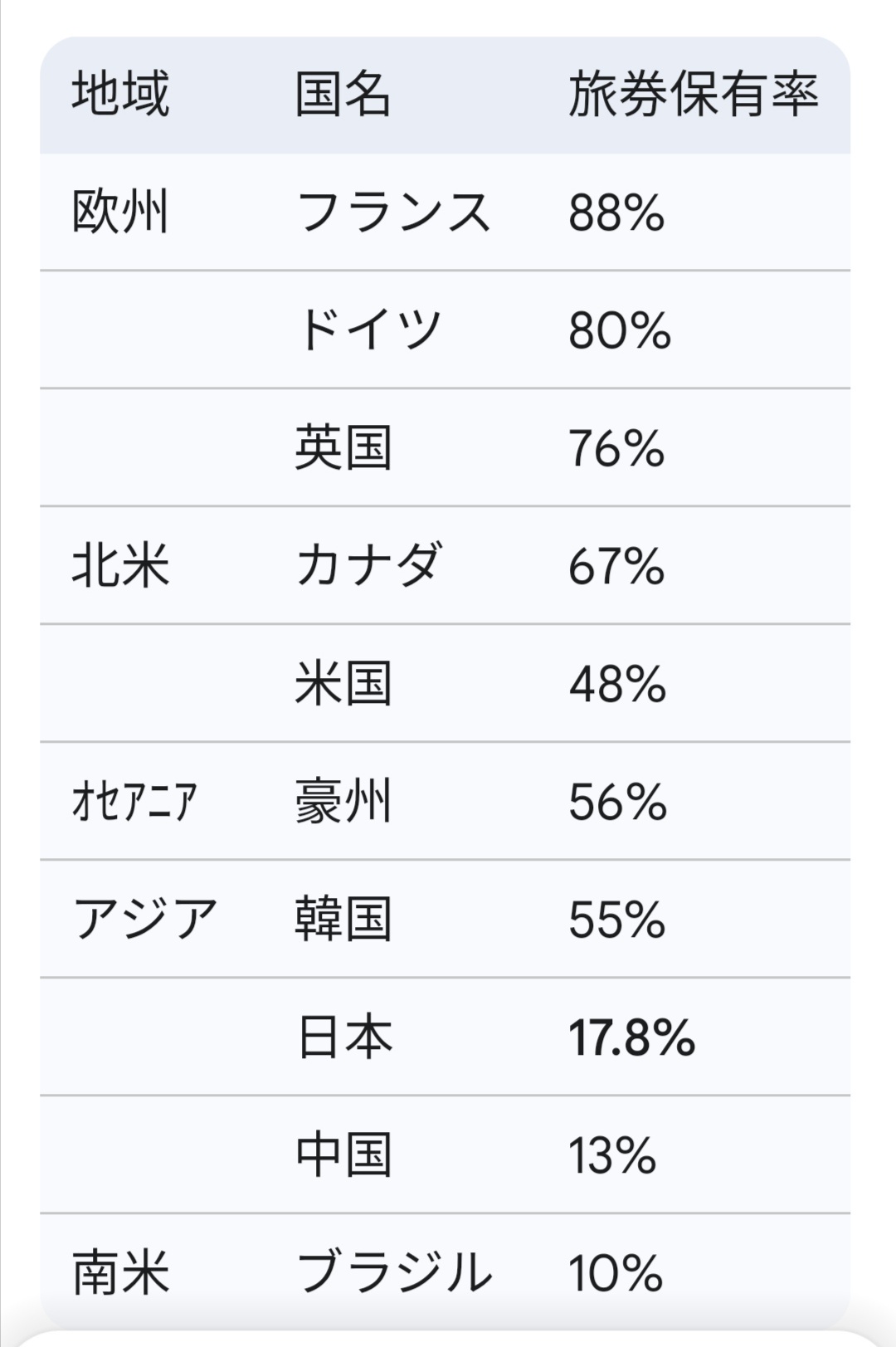Viewport: 896px width, 1347px height.
Task: Click the 88% value cell
Action: point(616,213)
